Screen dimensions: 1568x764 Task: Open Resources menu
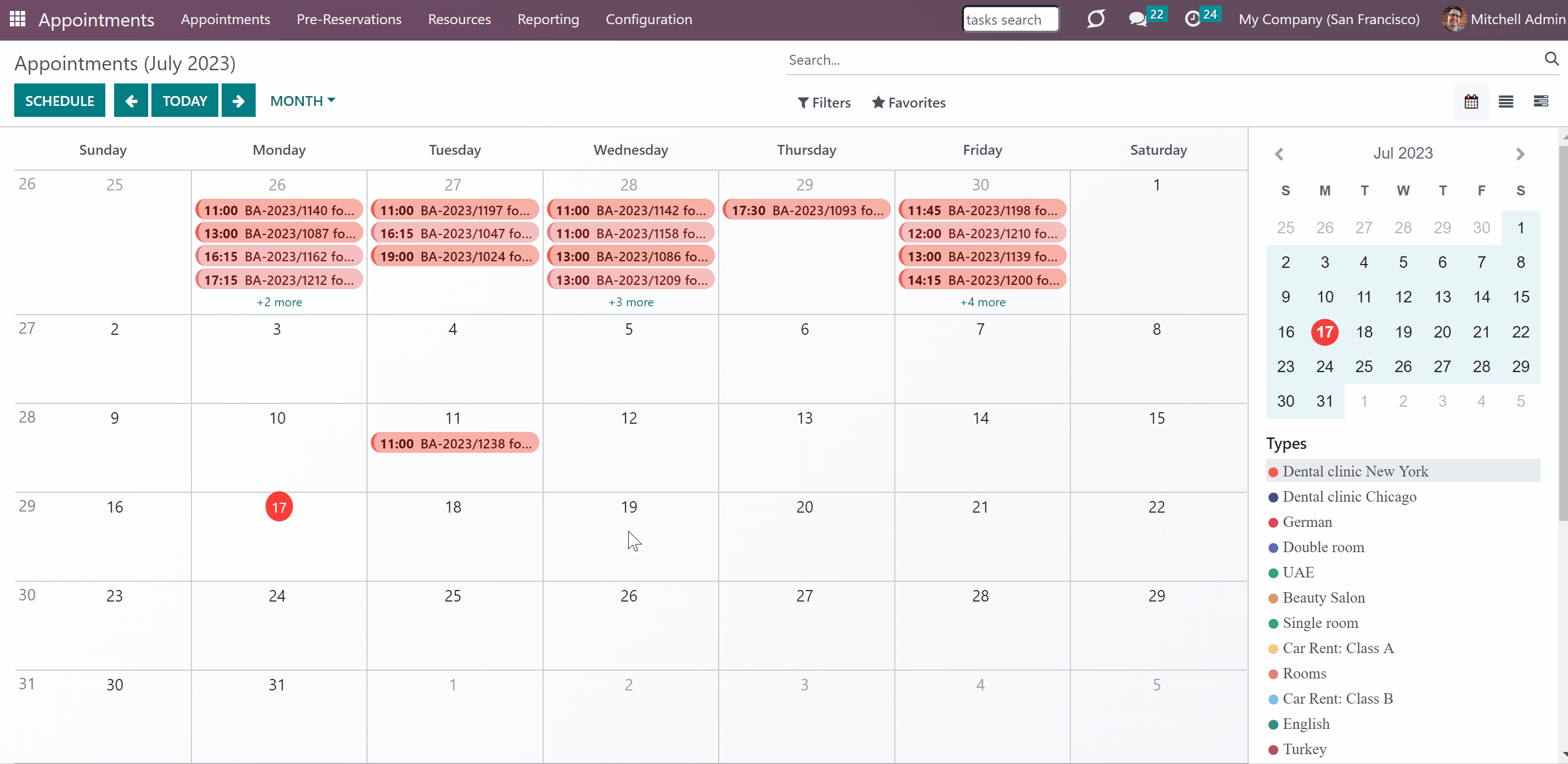coord(459,19)
